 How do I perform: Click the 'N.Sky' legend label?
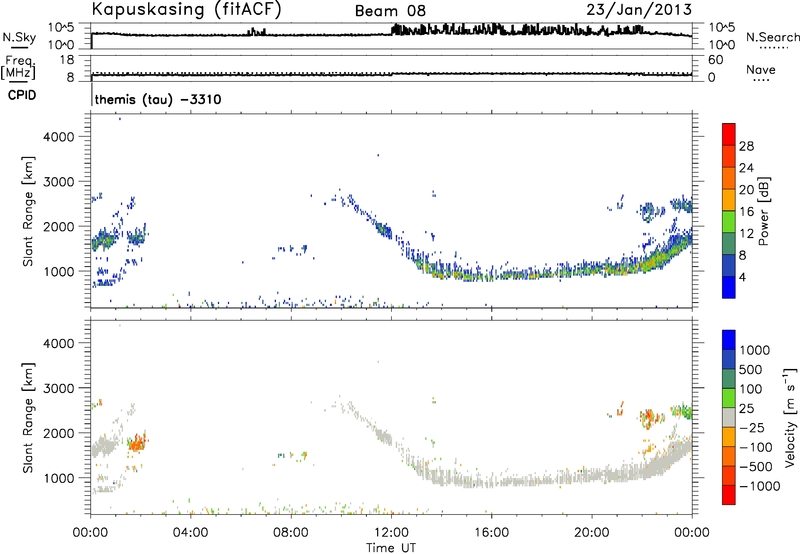tap(19, 37)
